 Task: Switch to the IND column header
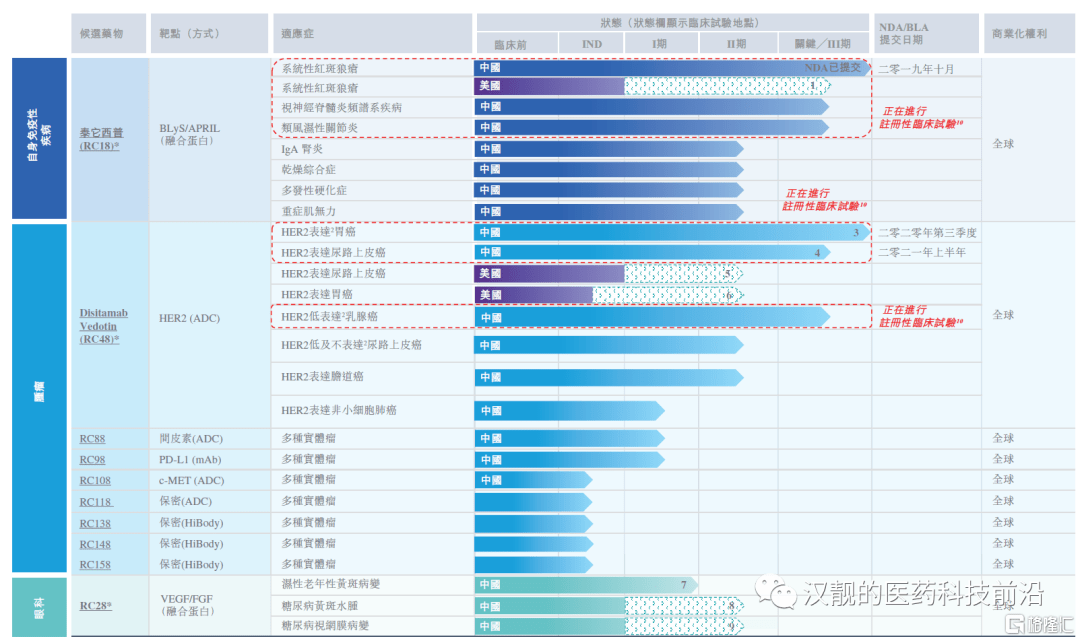tap(590, 43)
